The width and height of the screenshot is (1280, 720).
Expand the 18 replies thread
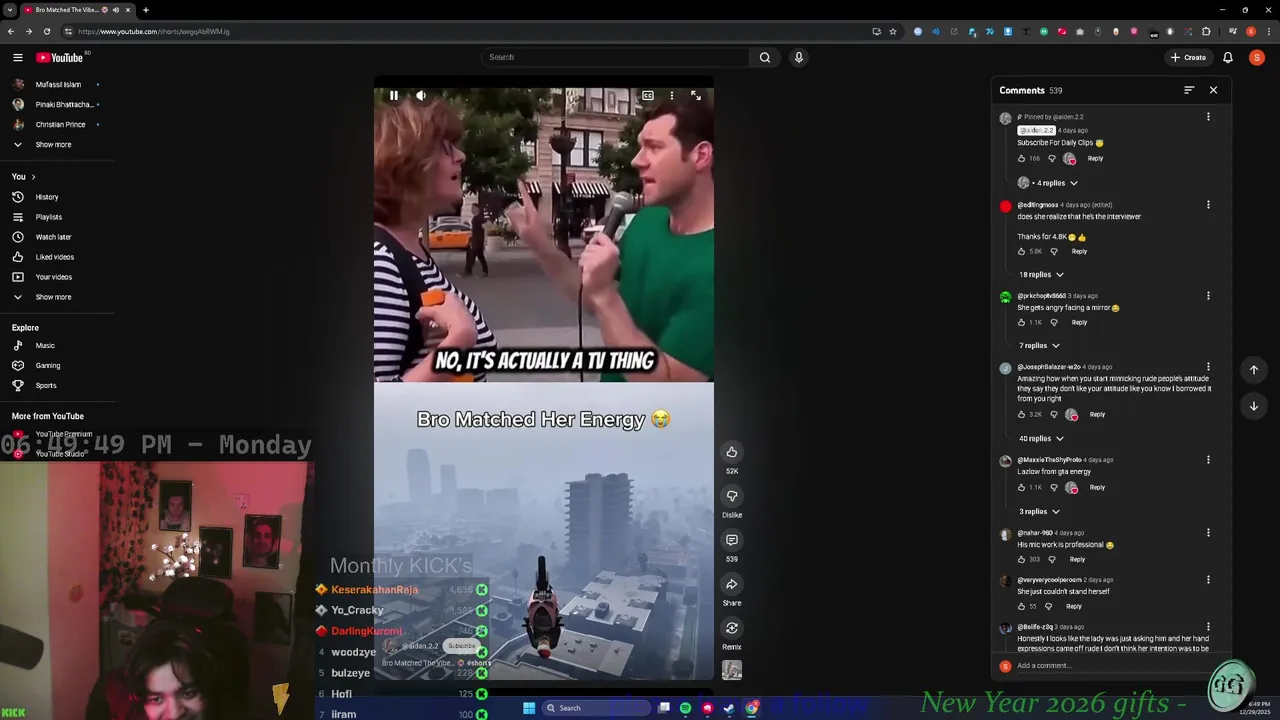(x=1041, y=274)
